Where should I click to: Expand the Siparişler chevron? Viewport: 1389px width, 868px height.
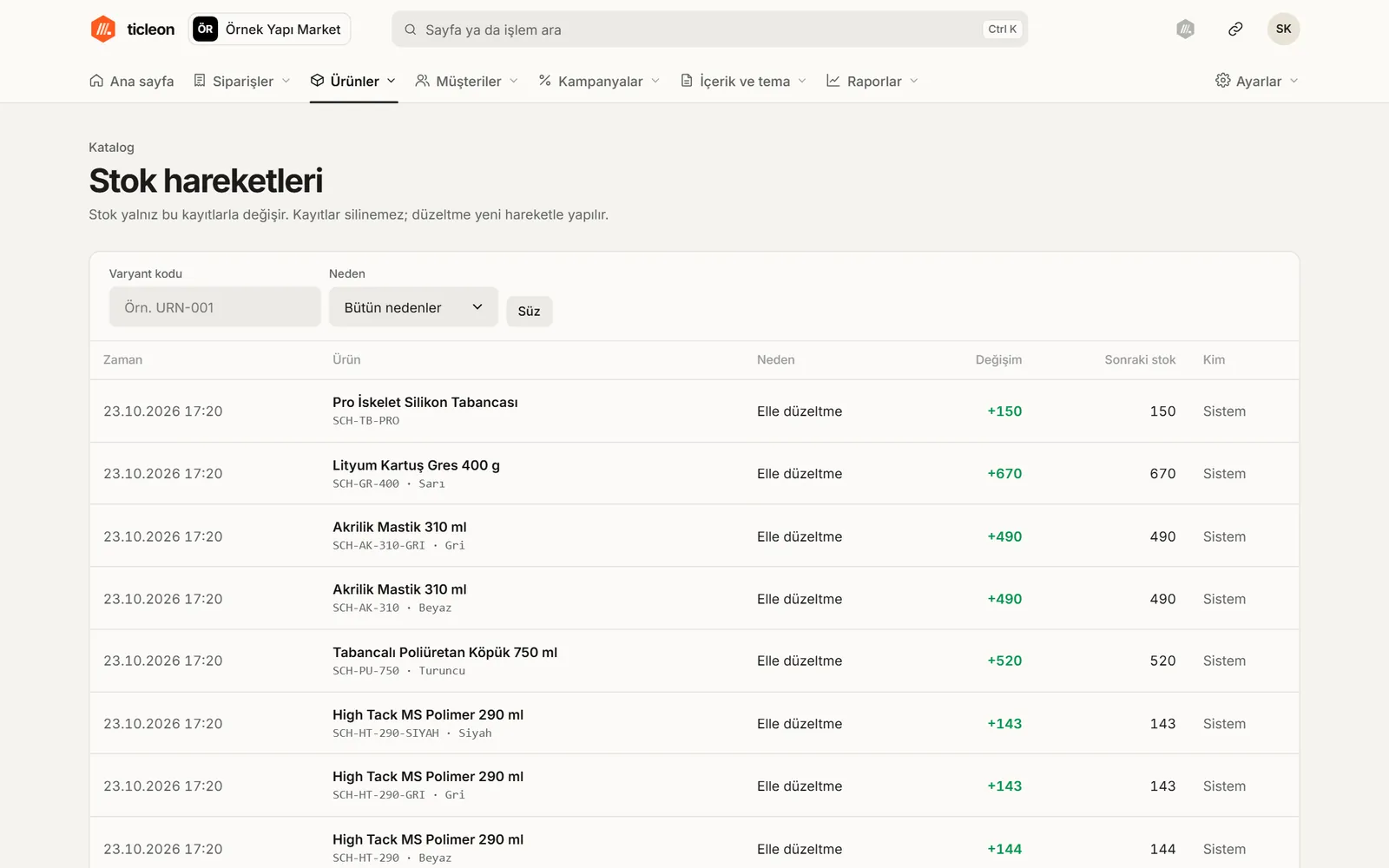pyautogui.click(x=286, y=81)
